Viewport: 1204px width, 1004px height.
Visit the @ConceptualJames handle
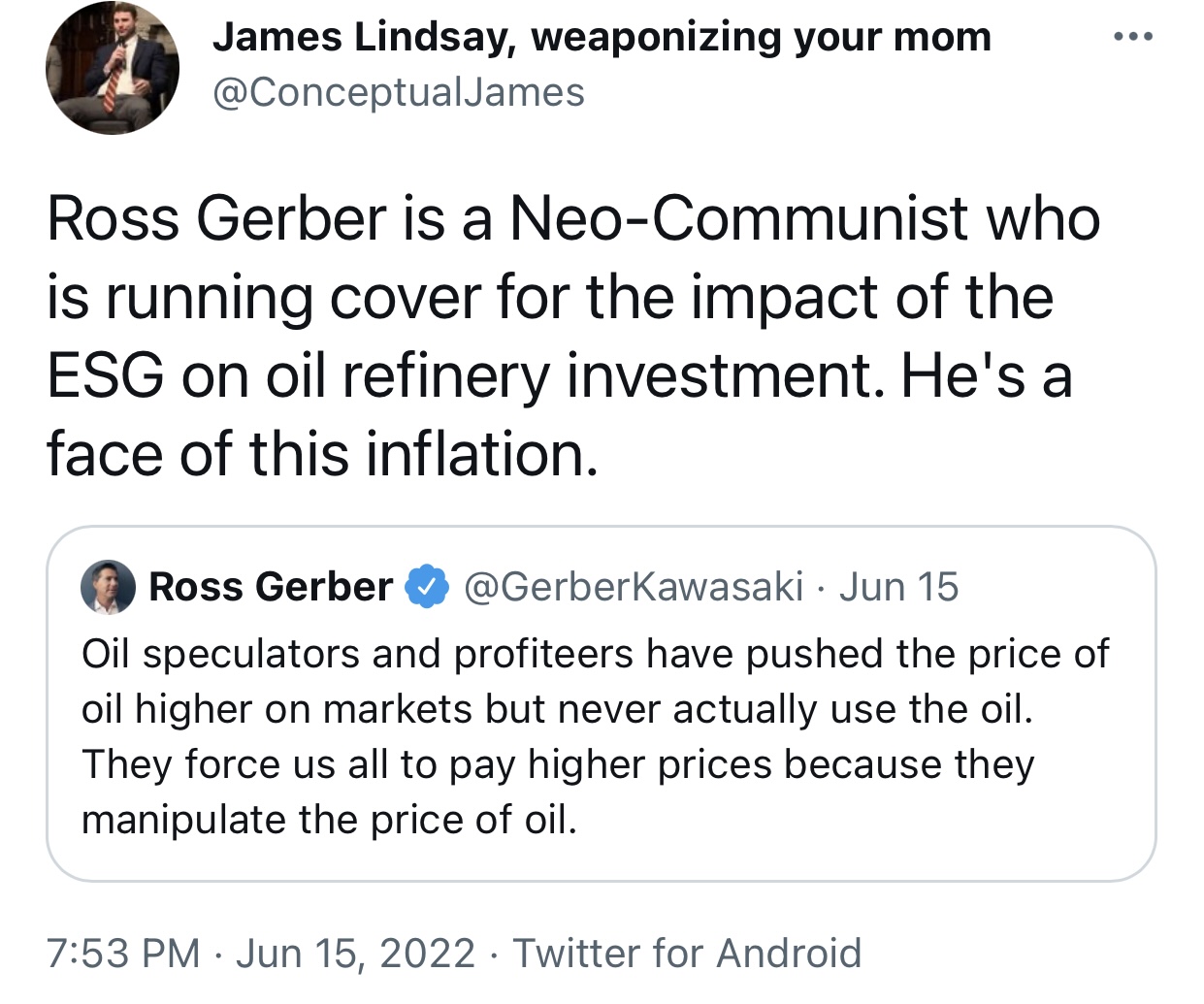[399, 93]
